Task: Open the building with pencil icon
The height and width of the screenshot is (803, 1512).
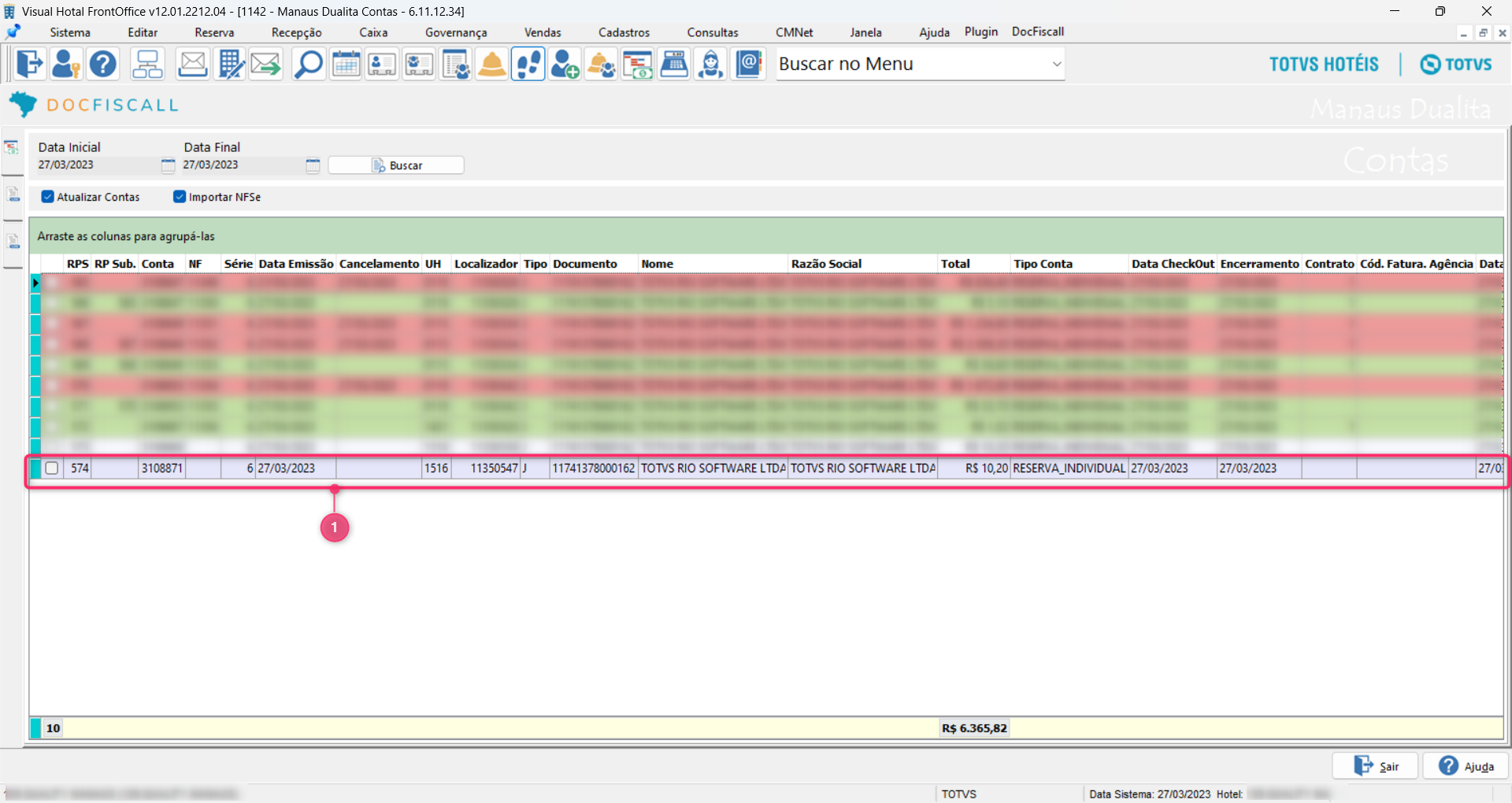Action: 229,64
